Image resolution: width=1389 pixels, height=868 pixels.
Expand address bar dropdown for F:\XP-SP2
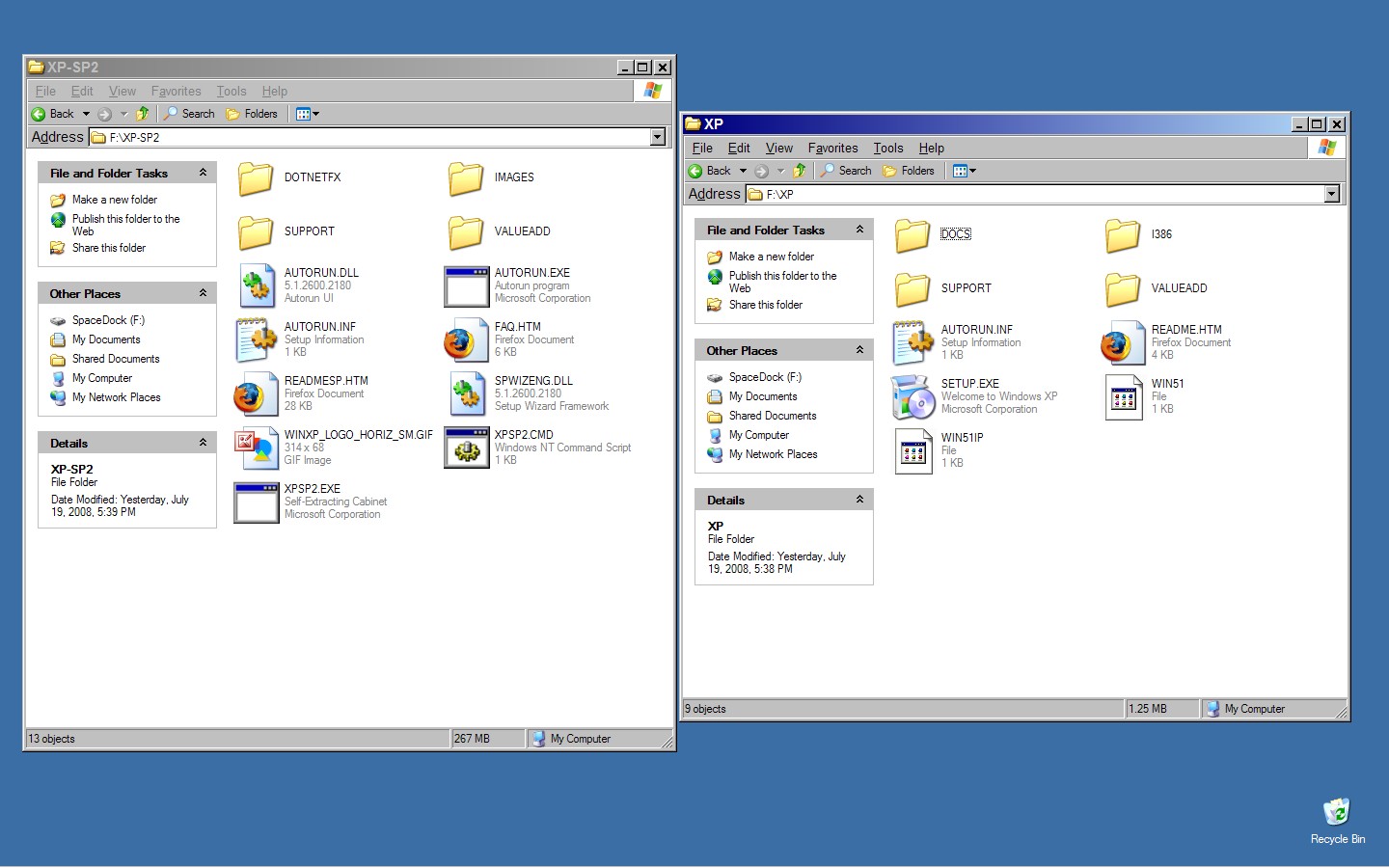point(658,137)
